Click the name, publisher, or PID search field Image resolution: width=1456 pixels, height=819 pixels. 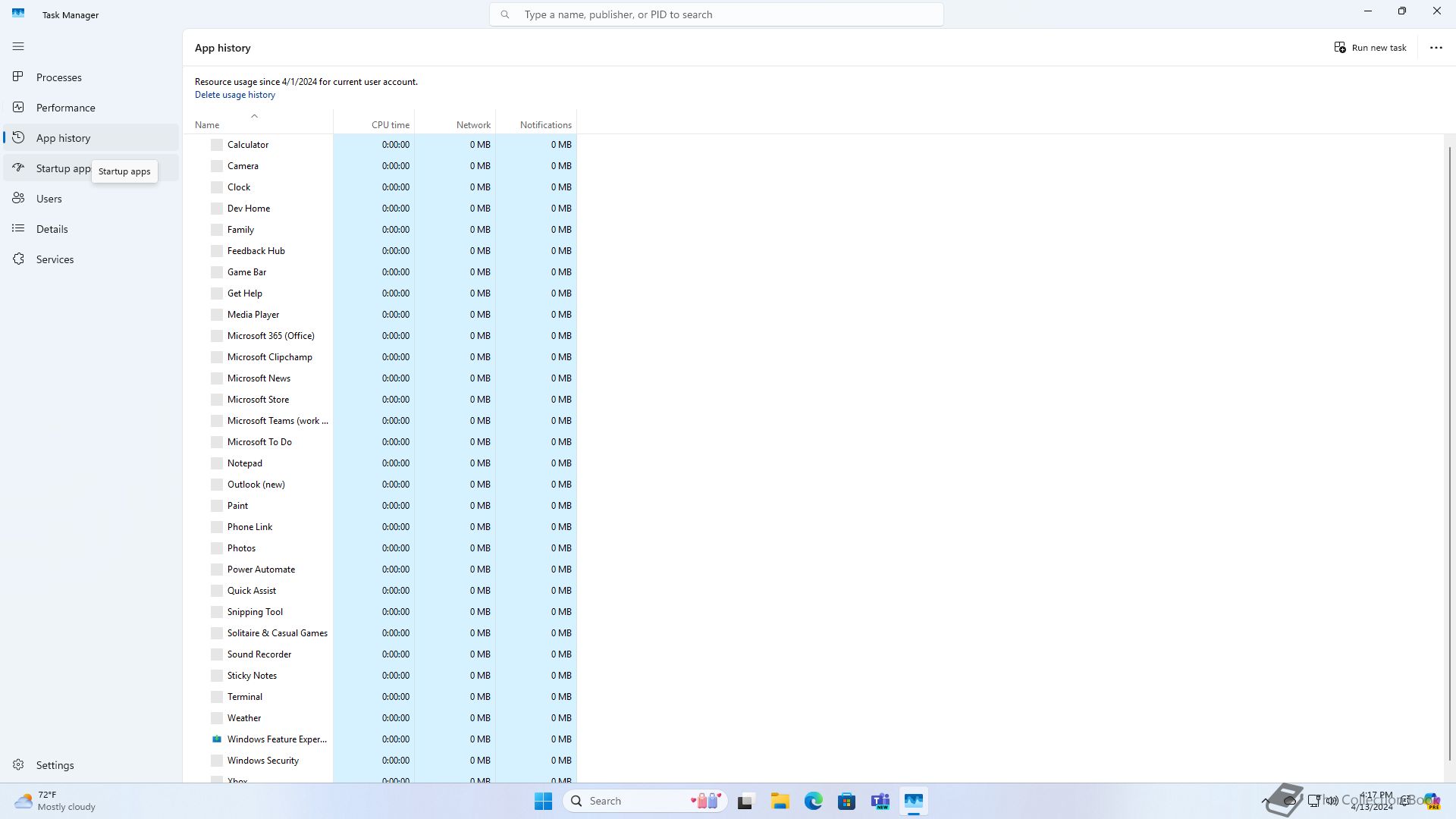(716, 14)
